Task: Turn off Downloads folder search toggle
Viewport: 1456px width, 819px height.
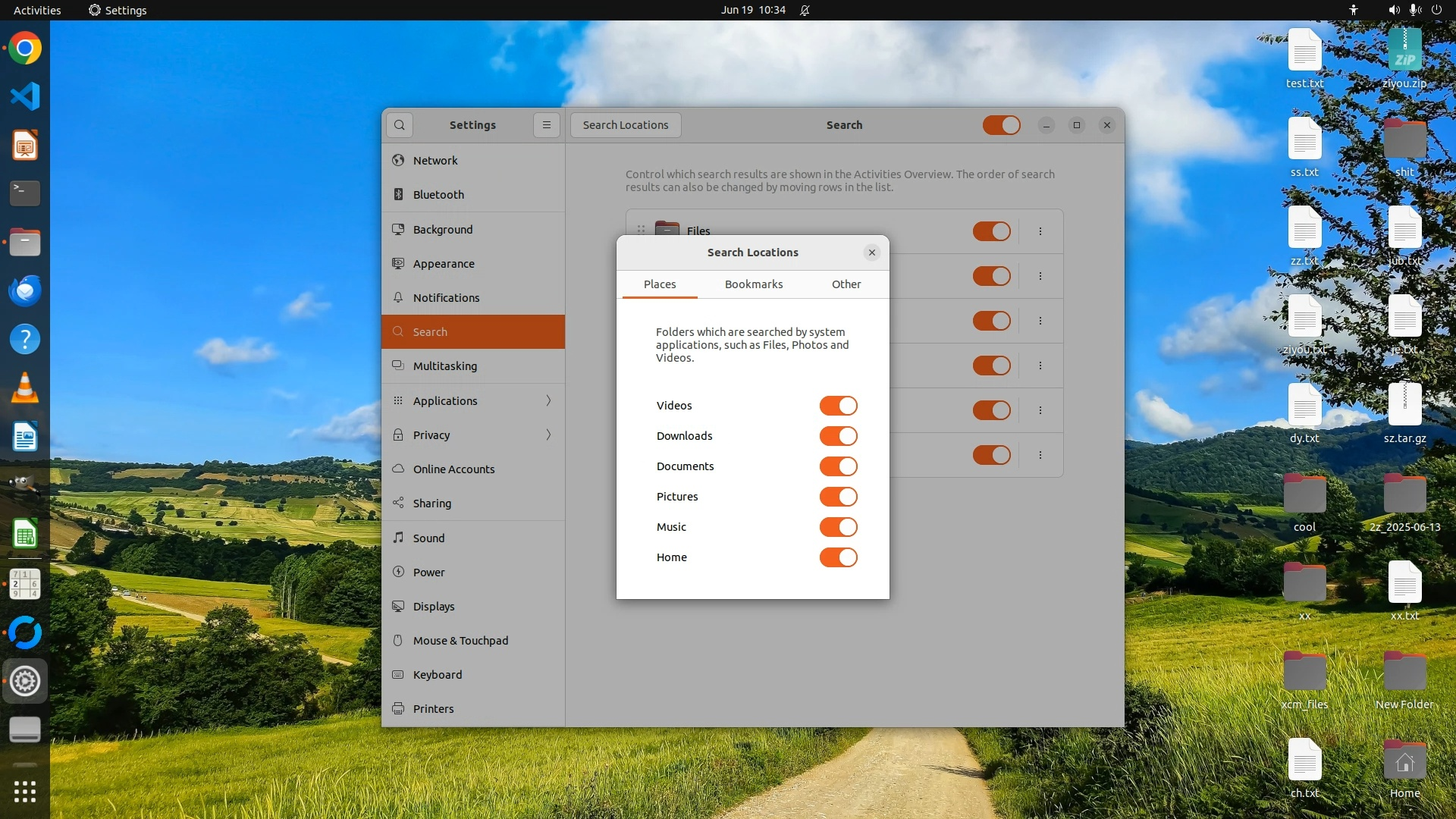Action: click(x=838, y=436)
